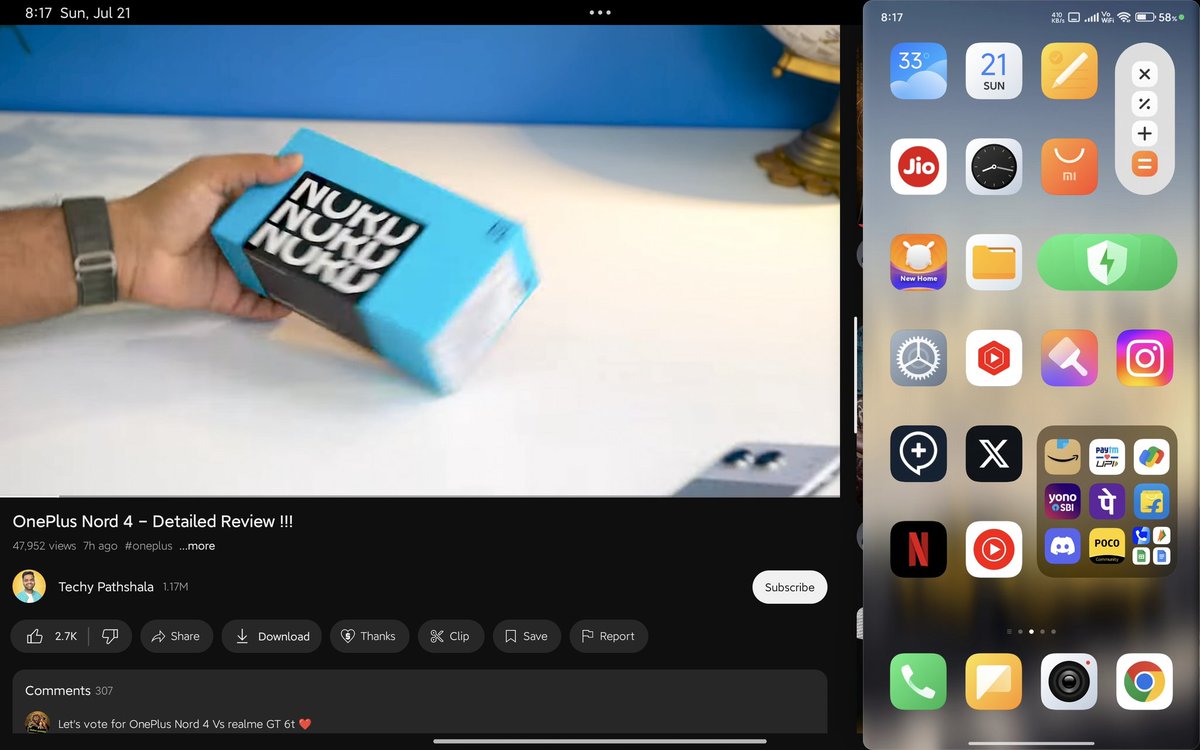Open the bundled Google apps mini-folder
This screenshot has height=750, width=1200.
pos(1151,545)
